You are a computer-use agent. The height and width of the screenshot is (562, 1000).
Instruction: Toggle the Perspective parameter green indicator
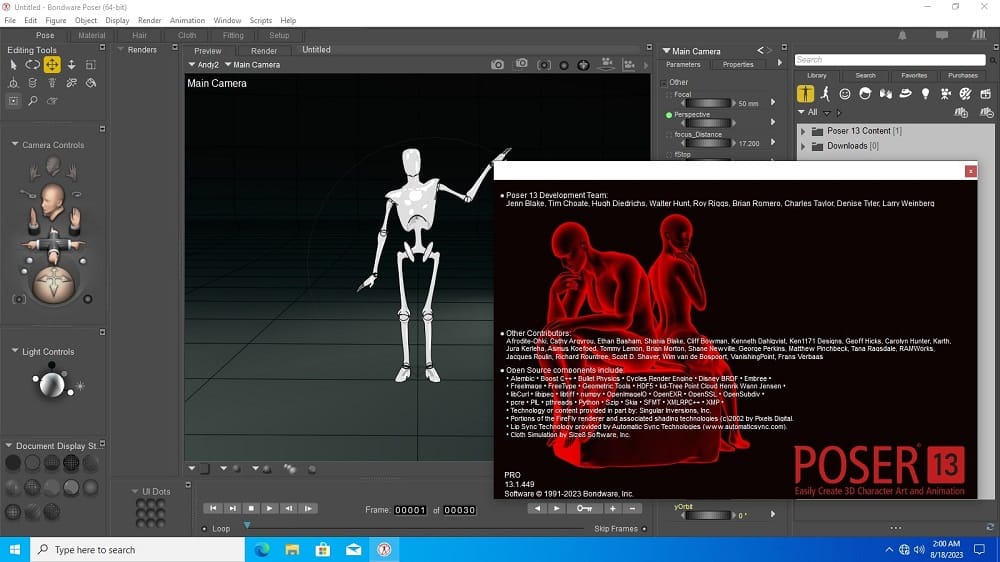pos(669,115)
